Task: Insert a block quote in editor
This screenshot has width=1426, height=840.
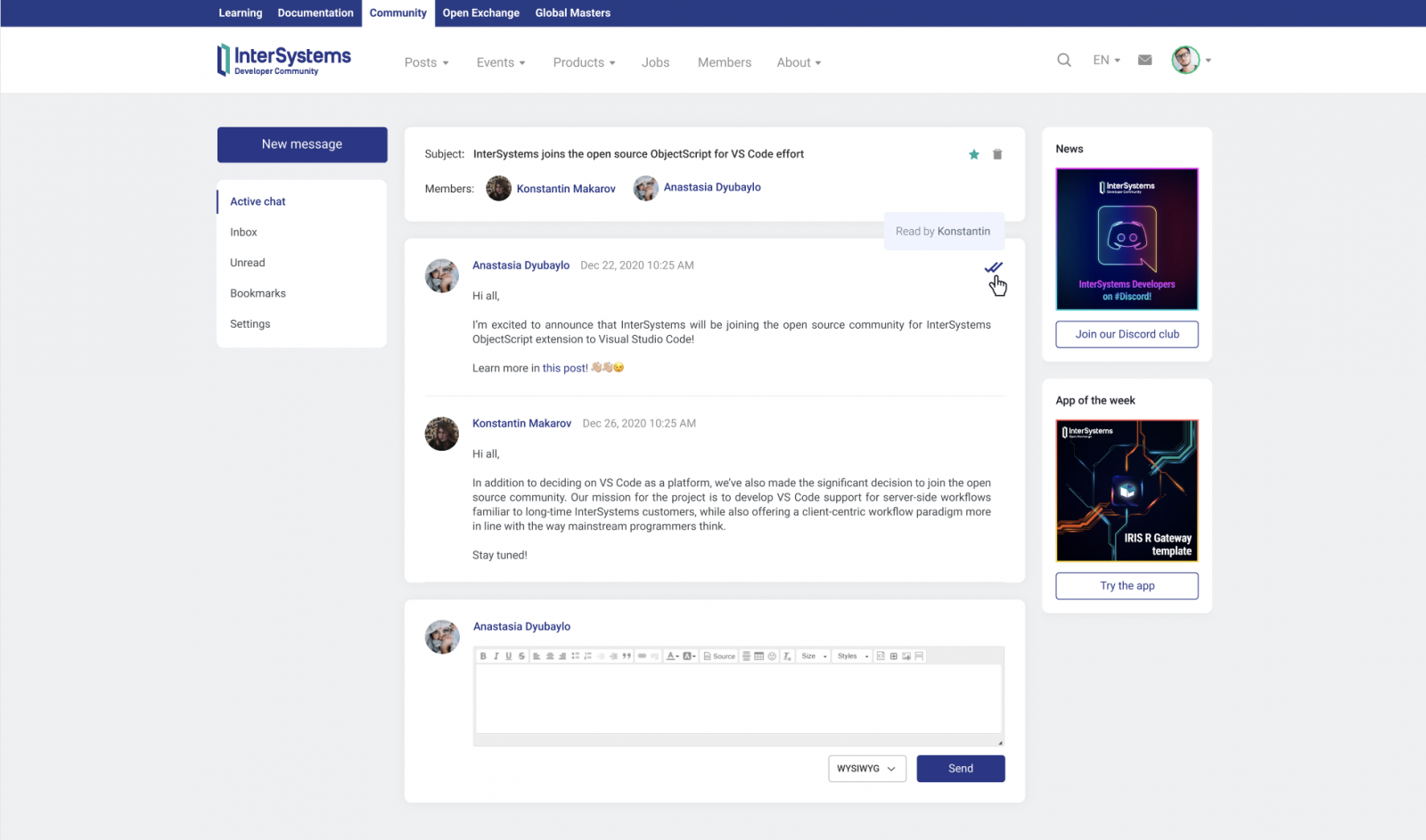Action: click(x=627, y=657)
